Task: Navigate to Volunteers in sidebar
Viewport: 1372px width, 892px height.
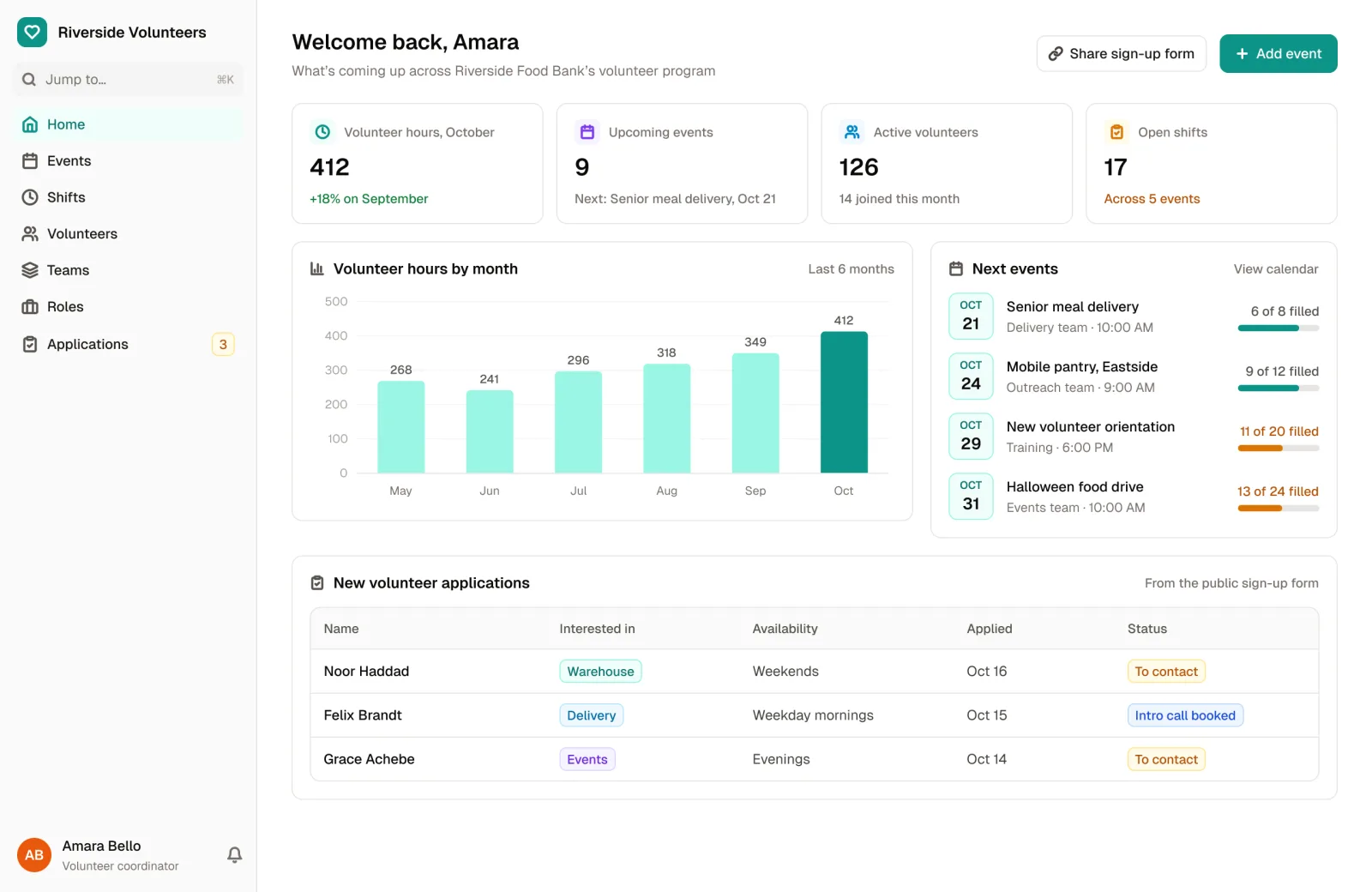Action: [x=129, y=234]
